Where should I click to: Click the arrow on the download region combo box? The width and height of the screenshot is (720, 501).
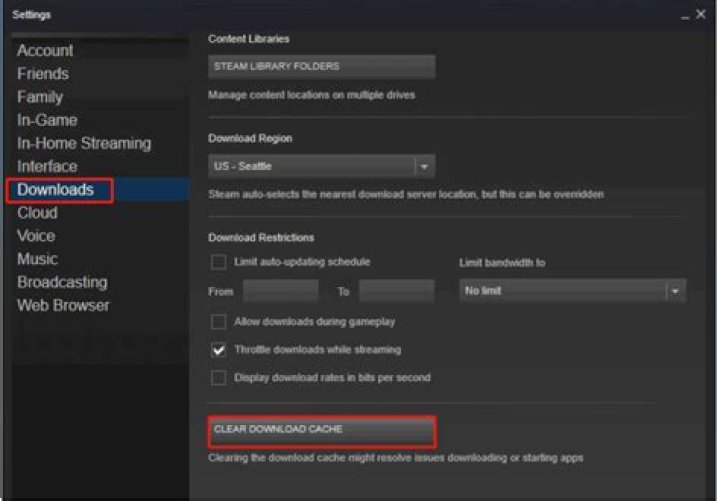pyautogui.click(x=424, y=166)
